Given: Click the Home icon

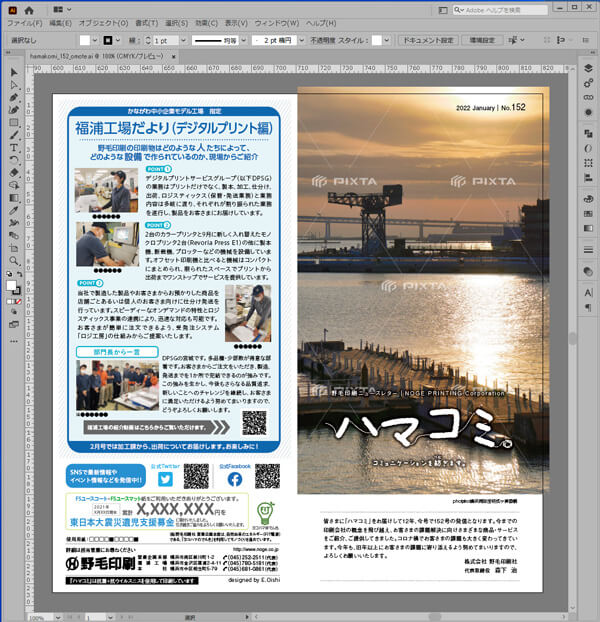Looking at the screenshot, I should 29,10.
